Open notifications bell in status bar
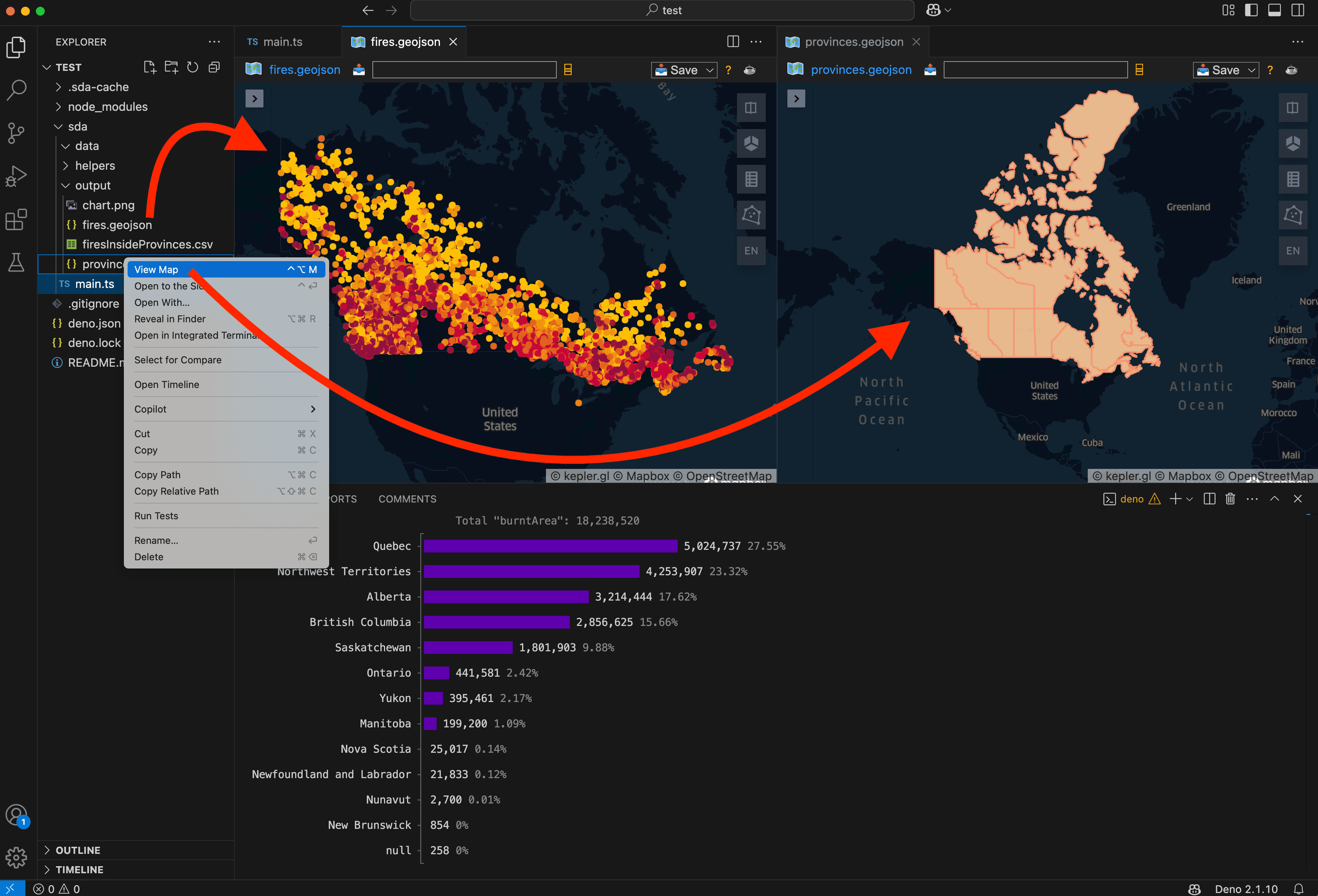Image resolution: width=1318 pixels, height=896 pixels. click(1299, 889)
